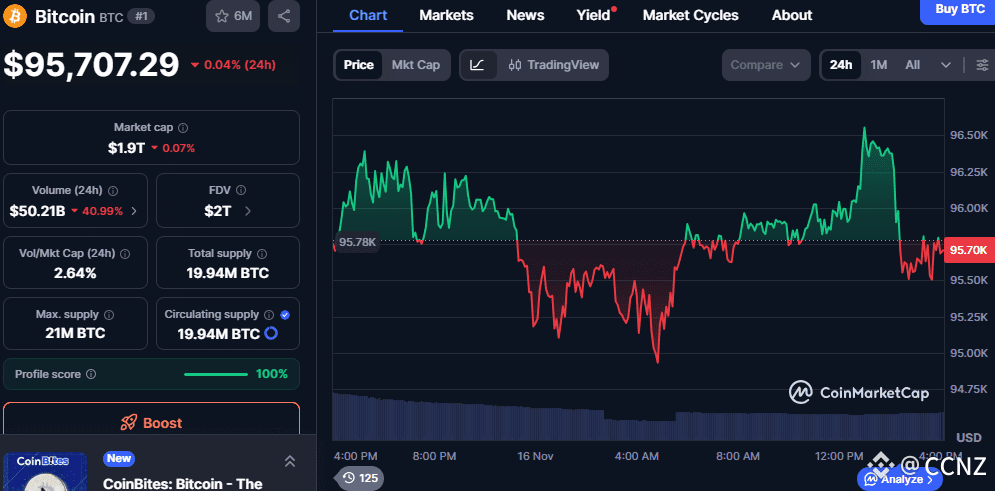995x491 pixels.
Task: Expand more time range options chevron
Action: coord(946,65)
